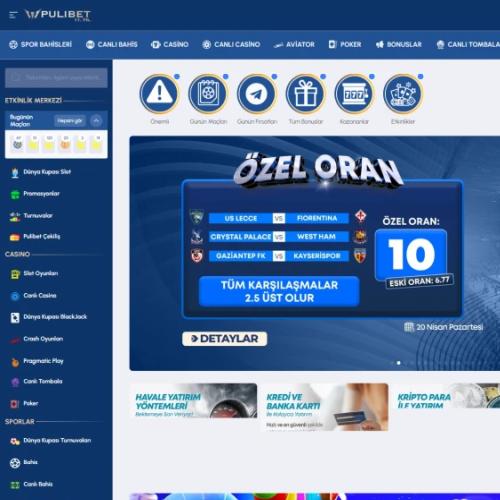
Task: Click the Turnuvalar icon in sidebar
Action: [x=15, y=216]
